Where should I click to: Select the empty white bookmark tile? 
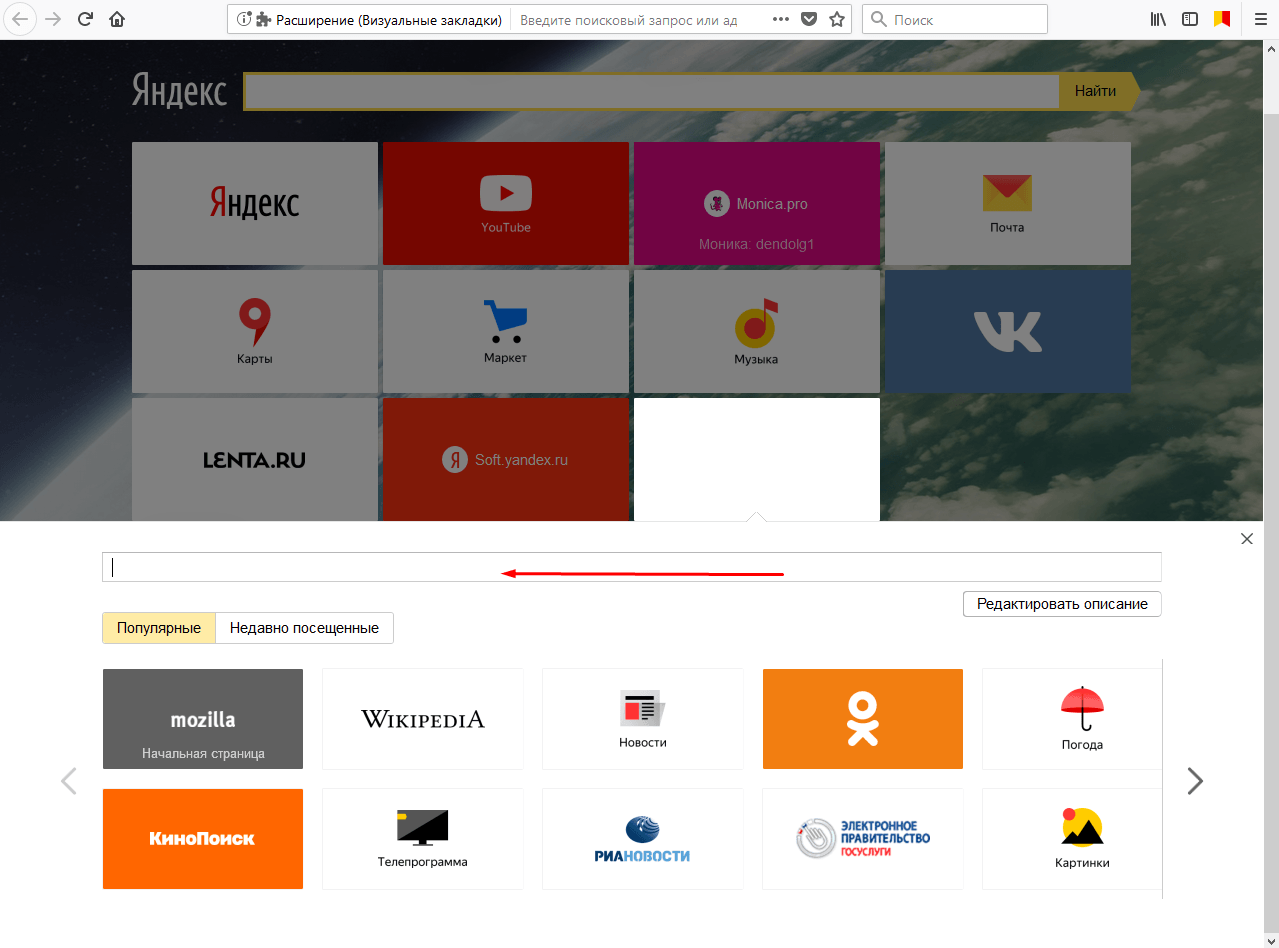[757, 459]
